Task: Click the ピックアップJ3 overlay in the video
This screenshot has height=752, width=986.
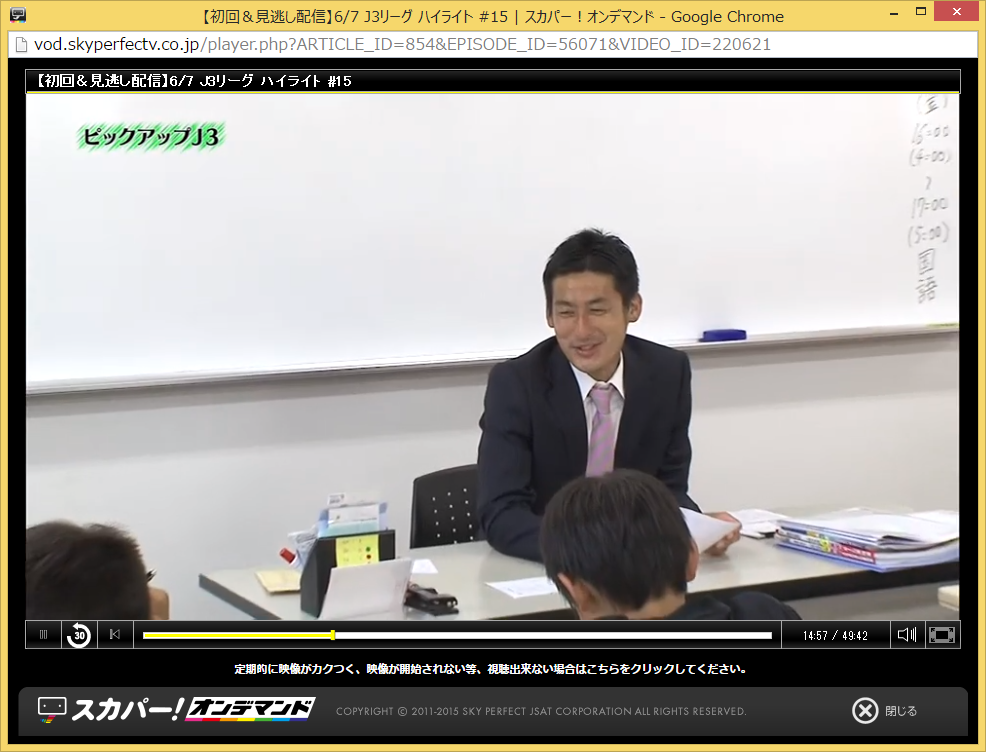Action: [x=153, y=137]
